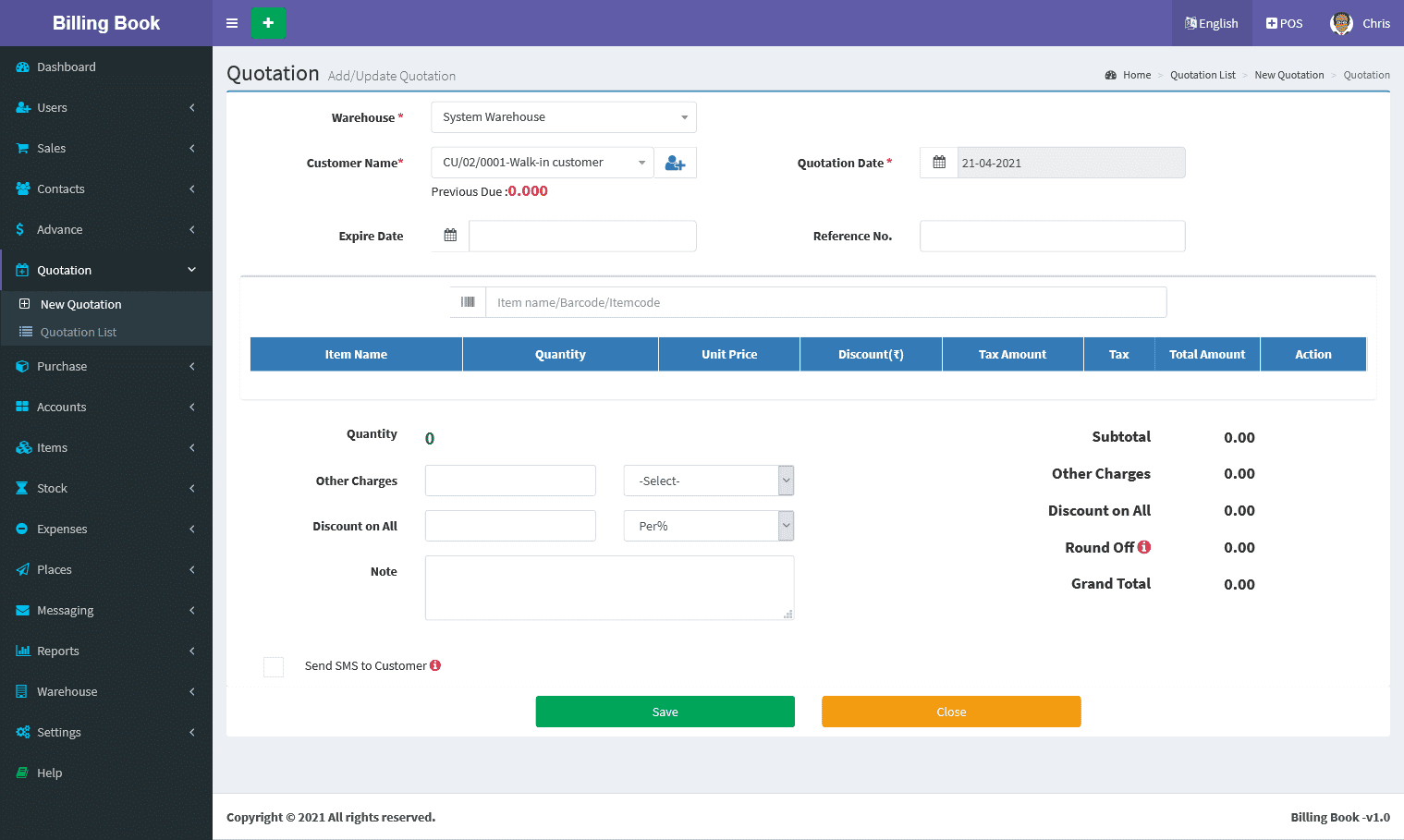Viewport: 1404px width, 840px height.
Task: Click the green Save button
Action: coord(665,712)
